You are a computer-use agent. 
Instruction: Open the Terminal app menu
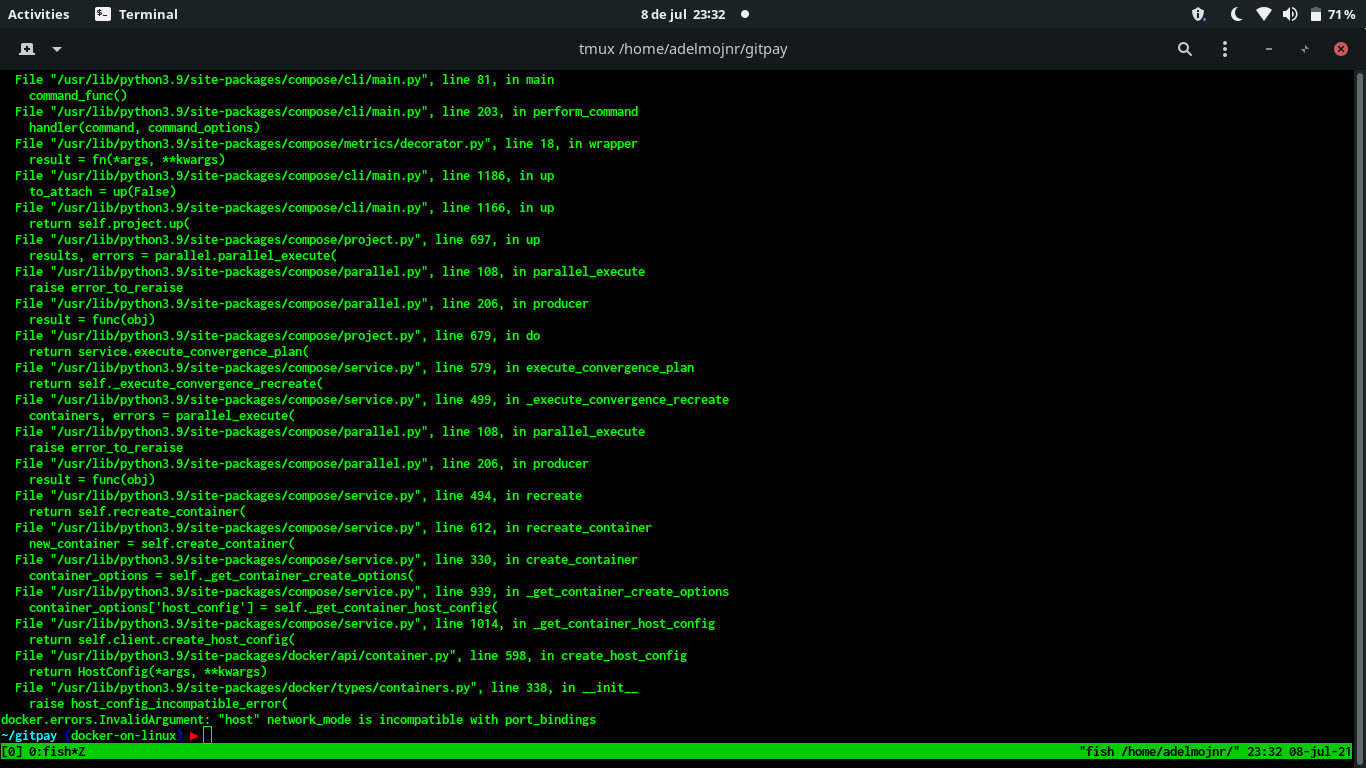click(x=136, y=14)
